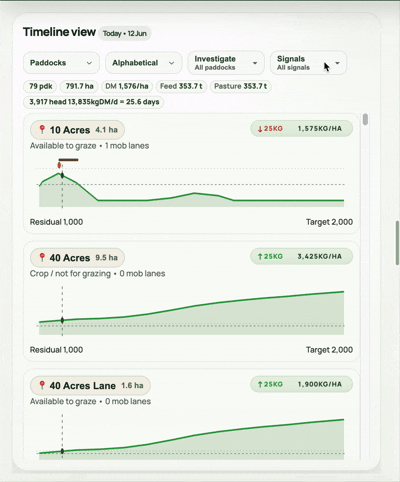Click the 3,917 head 25.6 days chip
This screenshot has height=482, width=400.
(x=94, y=102)
